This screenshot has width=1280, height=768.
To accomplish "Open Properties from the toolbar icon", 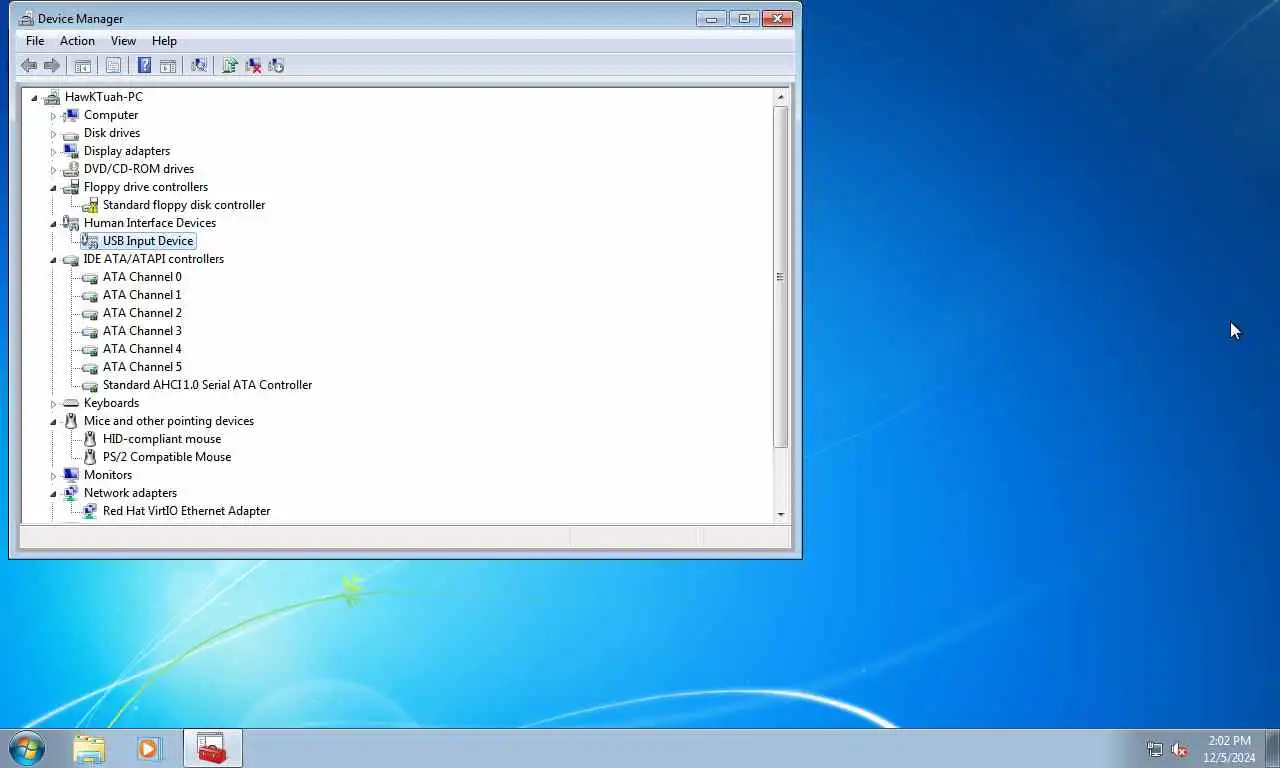I will [x=113, y=66].
